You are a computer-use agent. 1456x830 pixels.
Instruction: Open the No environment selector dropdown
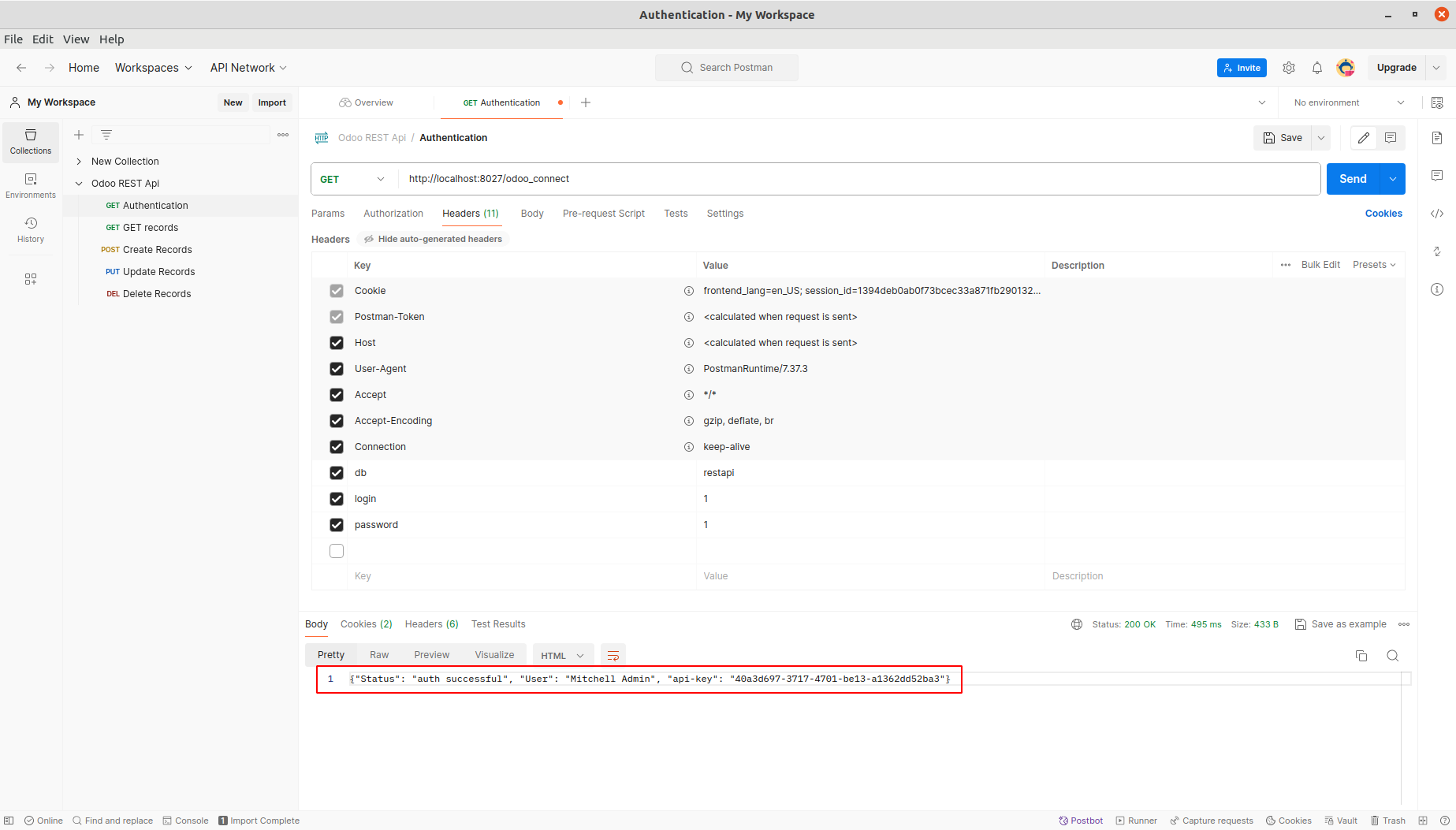coord(1349,102)
